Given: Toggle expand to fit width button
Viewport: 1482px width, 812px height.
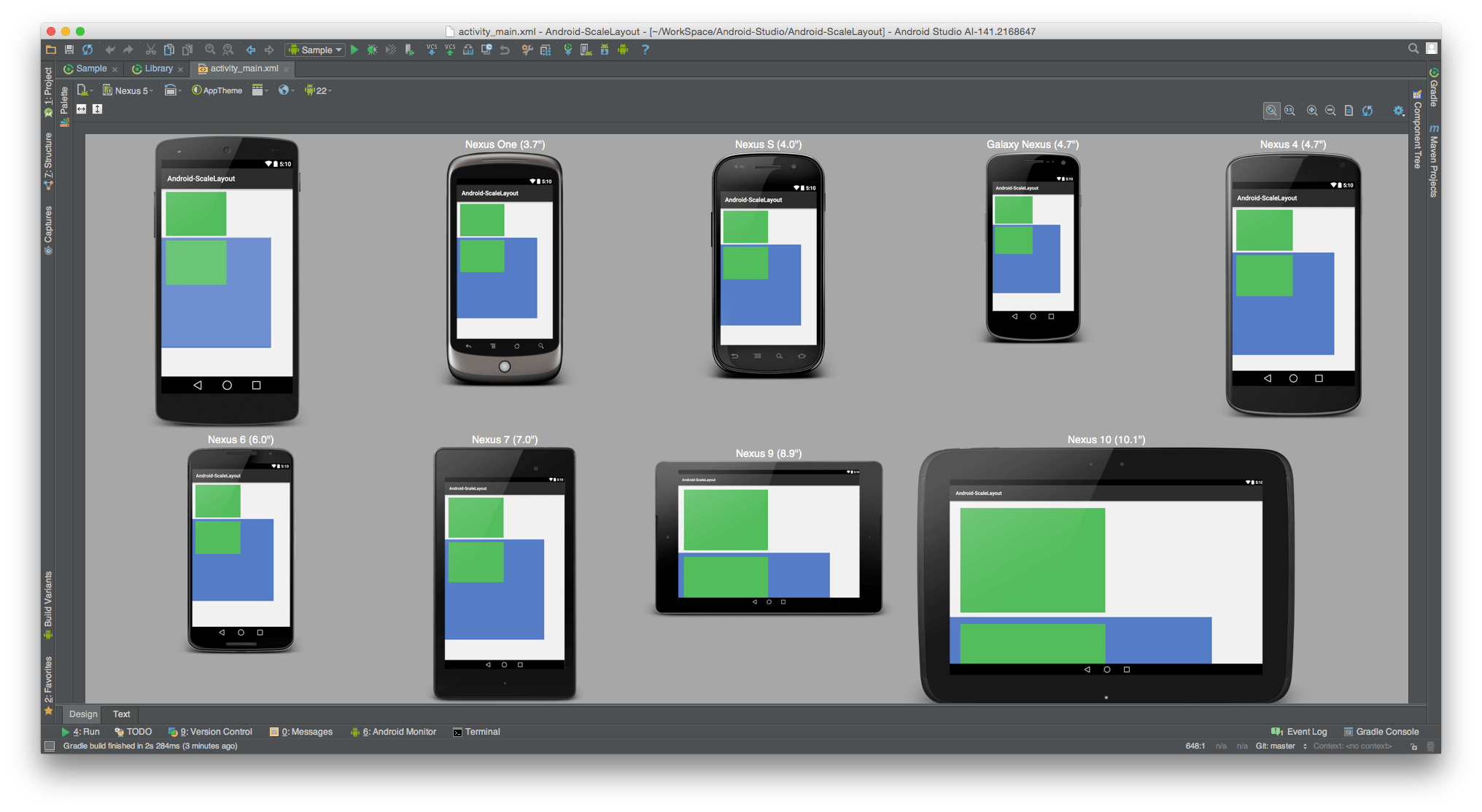Looking at the screenshot, I should coord(82,109).
